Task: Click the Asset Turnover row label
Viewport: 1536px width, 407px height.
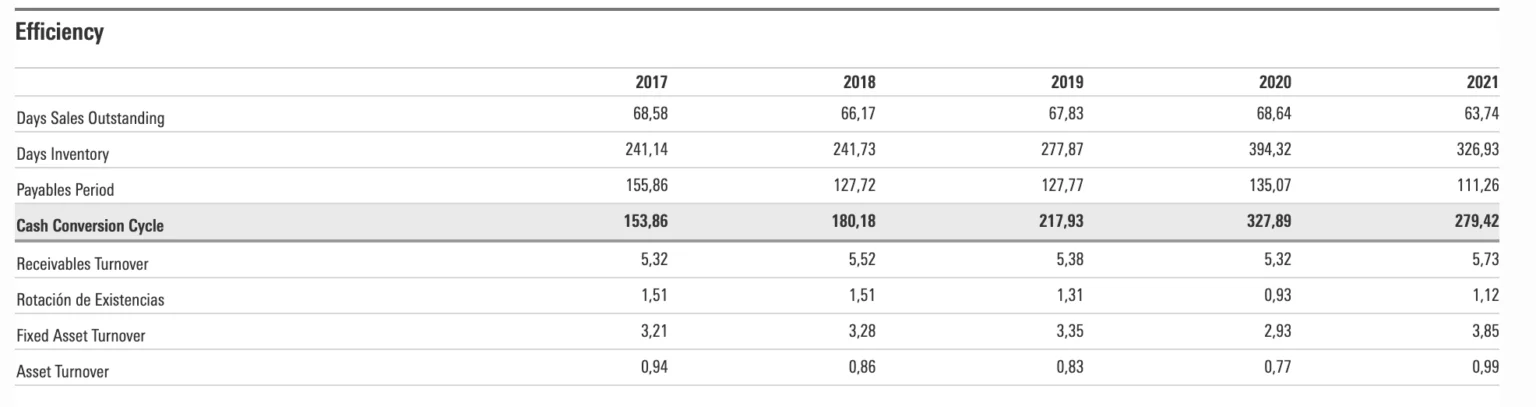Action: 63,372
